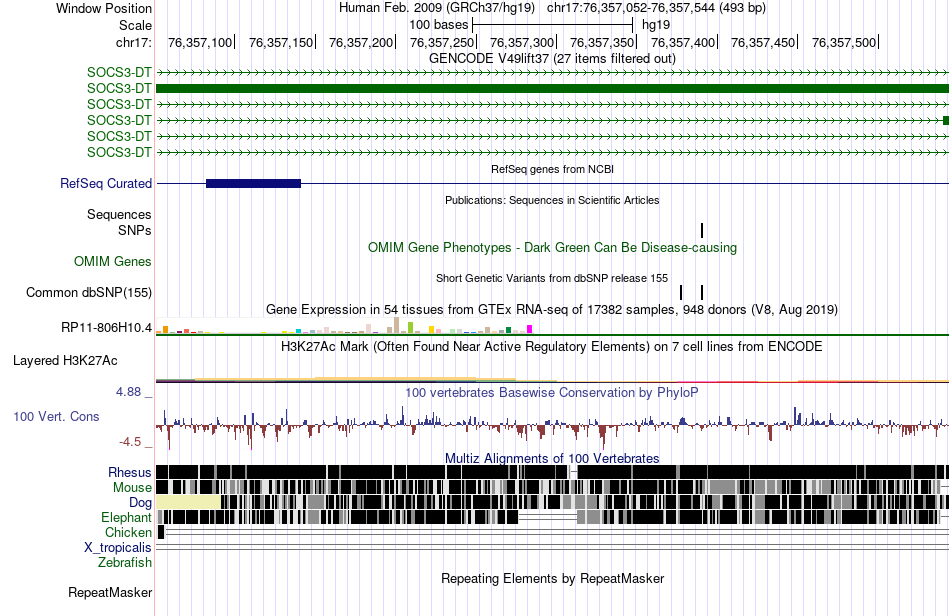Click the RP11-806H10.4 gene label
Viewport: 950px width, 616px height.
click(107, 328)
